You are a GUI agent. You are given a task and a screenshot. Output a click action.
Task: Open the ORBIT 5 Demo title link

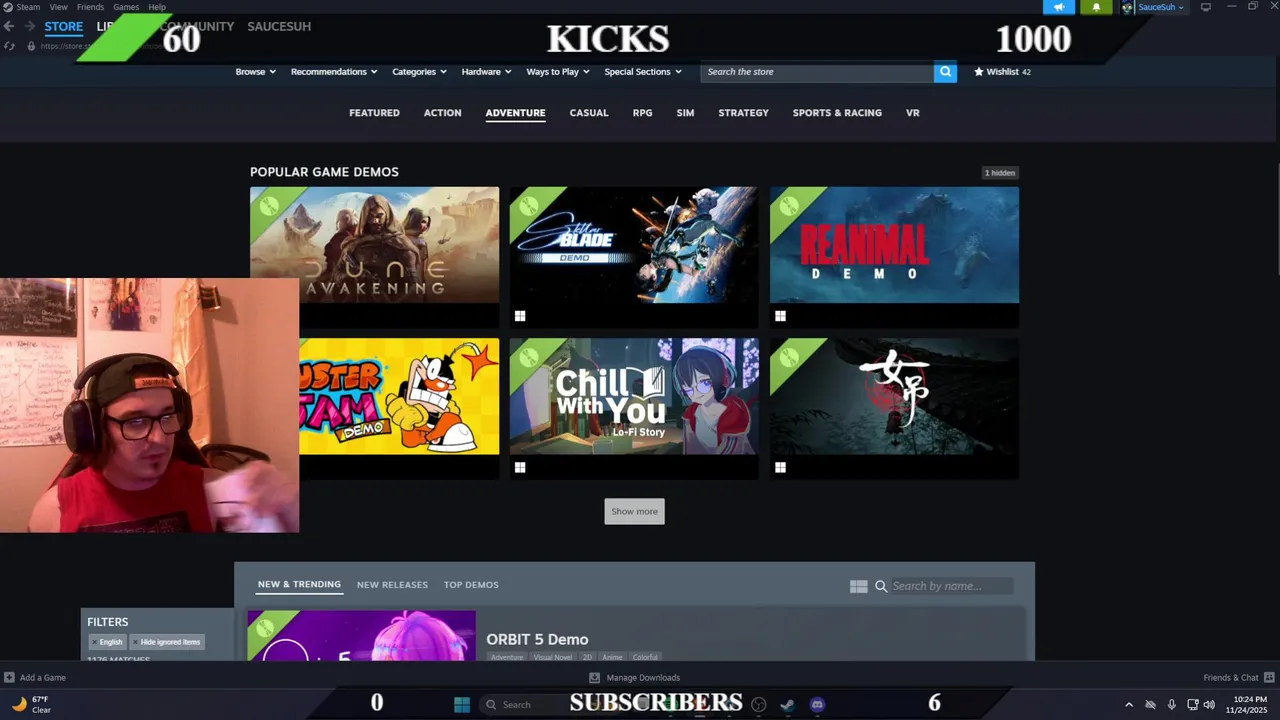pos(537,639)
